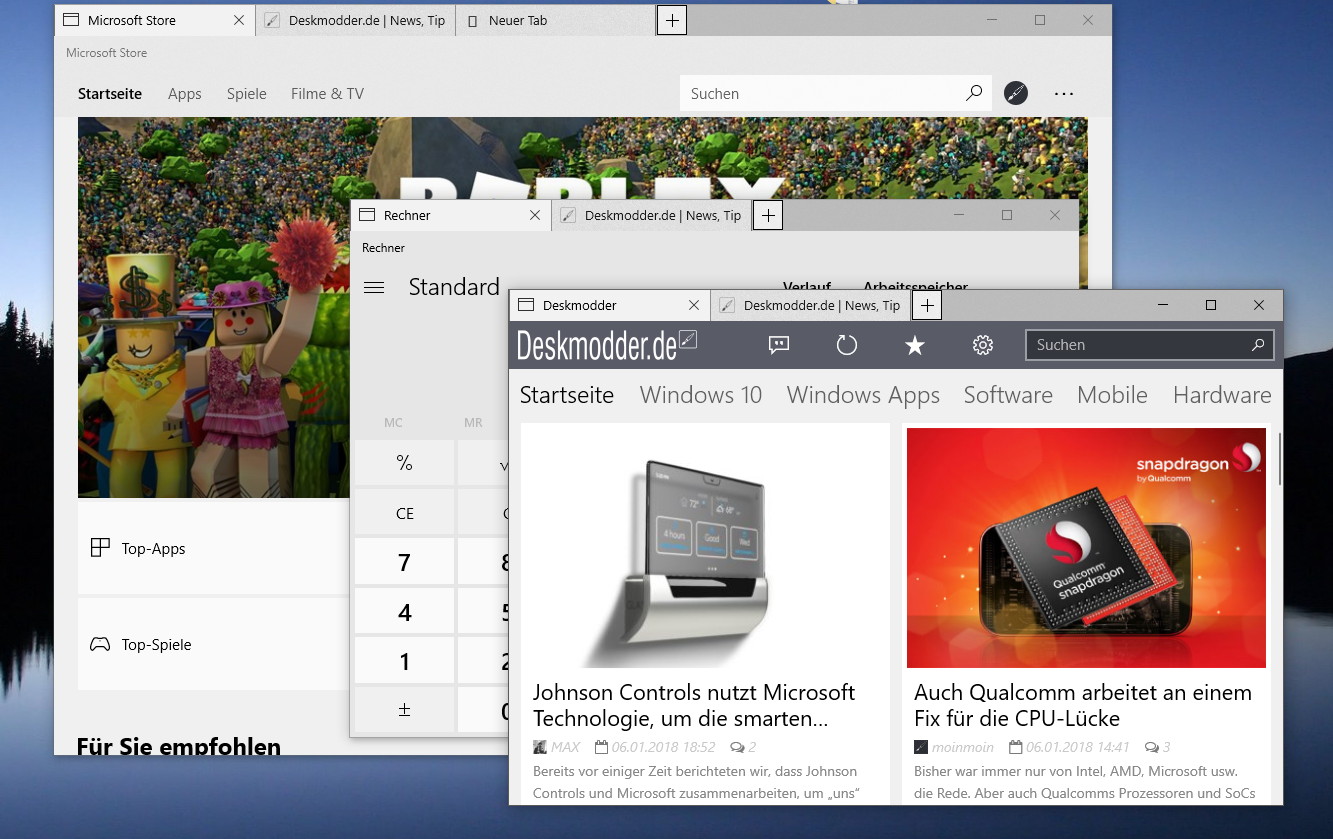Select Spiele in Microsoft Store navigation
Image resolution: width=1333 pixels, height=839 pixels.
(246, 94)
